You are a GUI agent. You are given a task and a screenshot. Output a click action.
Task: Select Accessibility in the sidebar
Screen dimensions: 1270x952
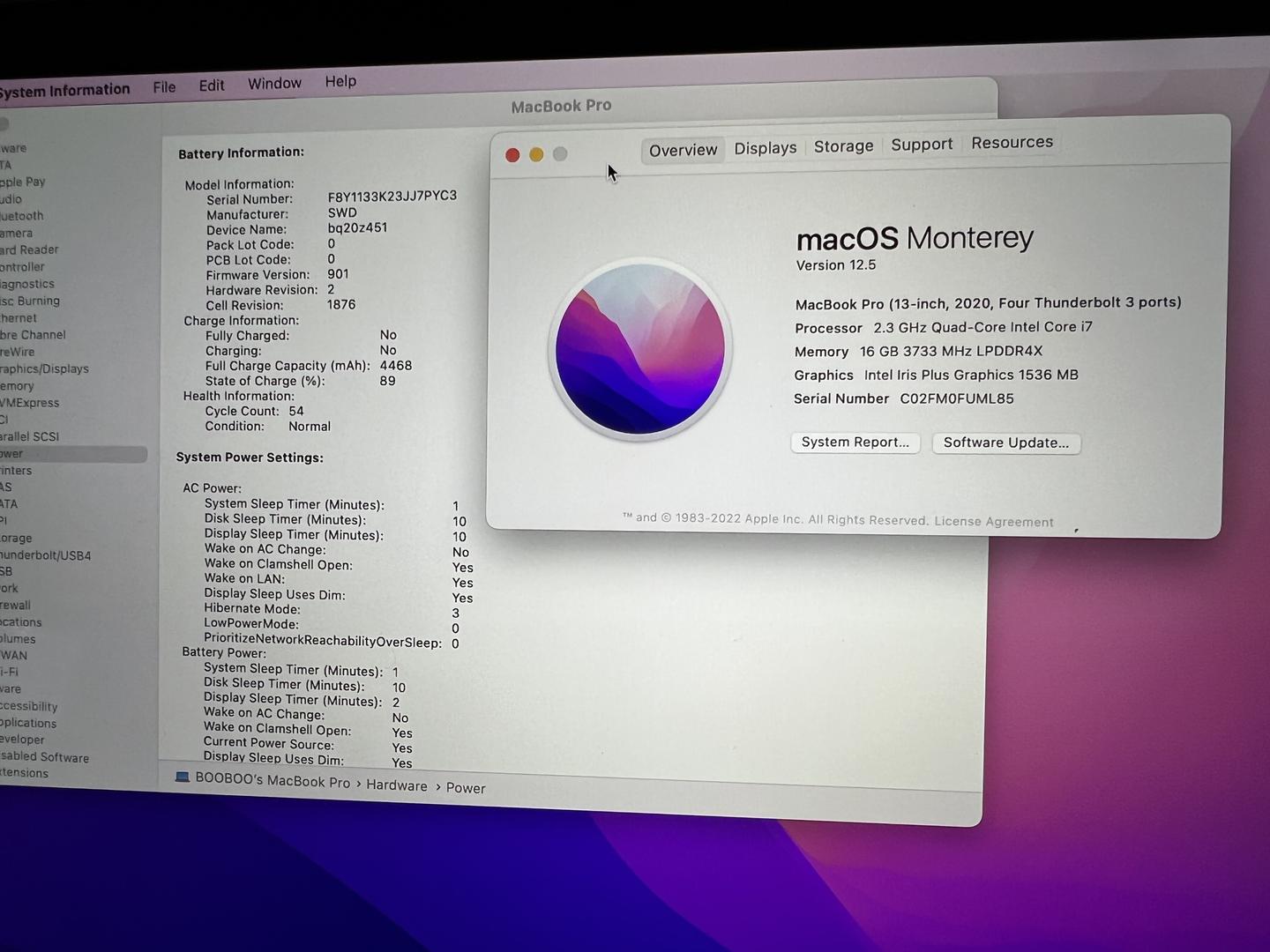click(29, 706)
